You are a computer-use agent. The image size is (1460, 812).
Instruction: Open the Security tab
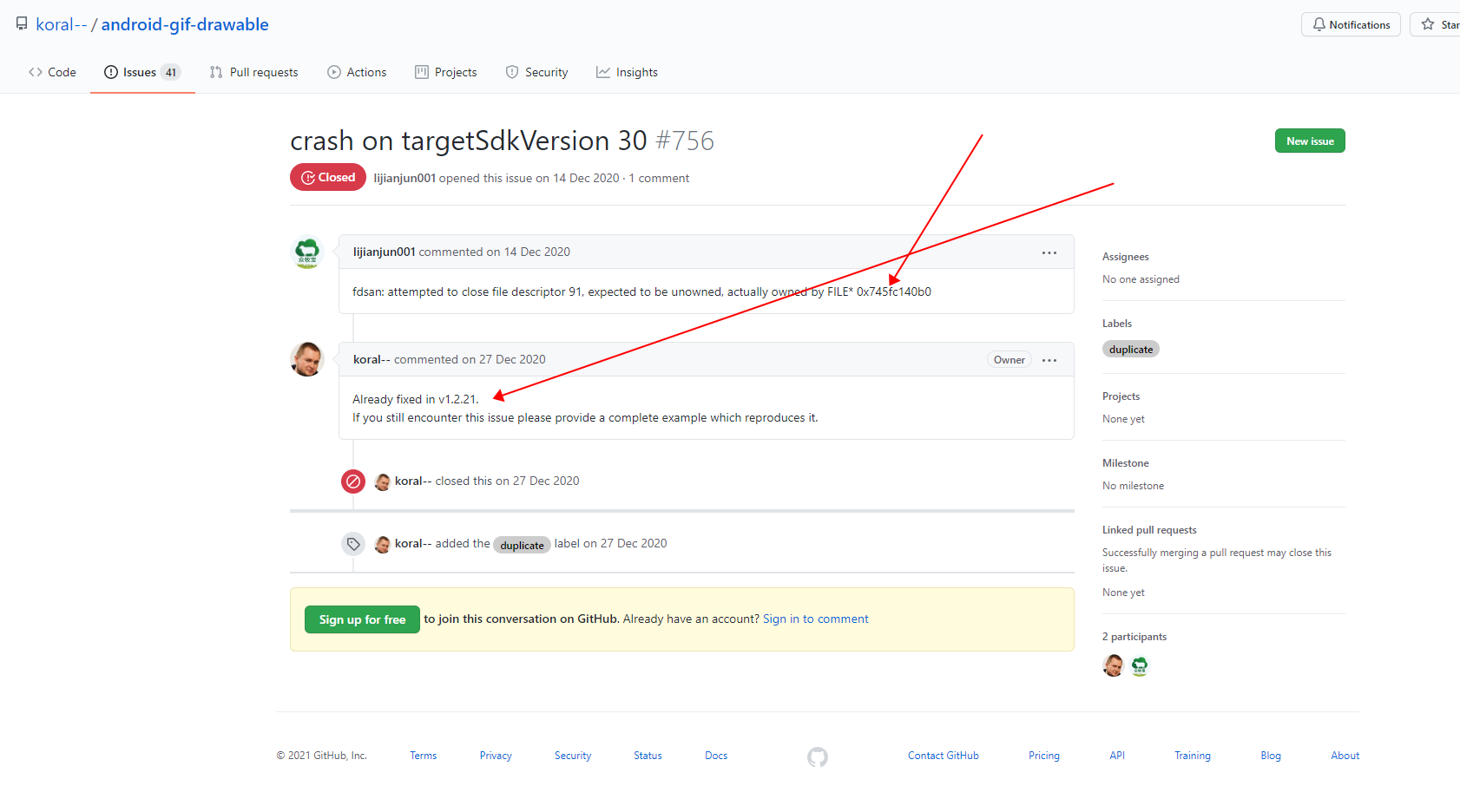pos(536,72)
